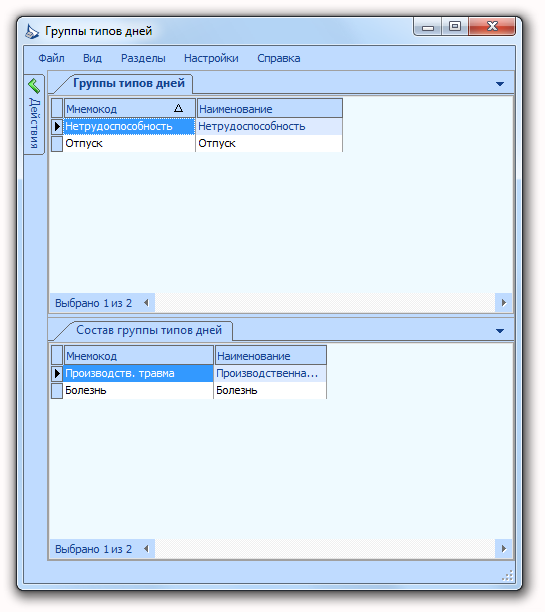Select the Группы типов дней tab
Screen dimensions: 545x612
point(129,83)
